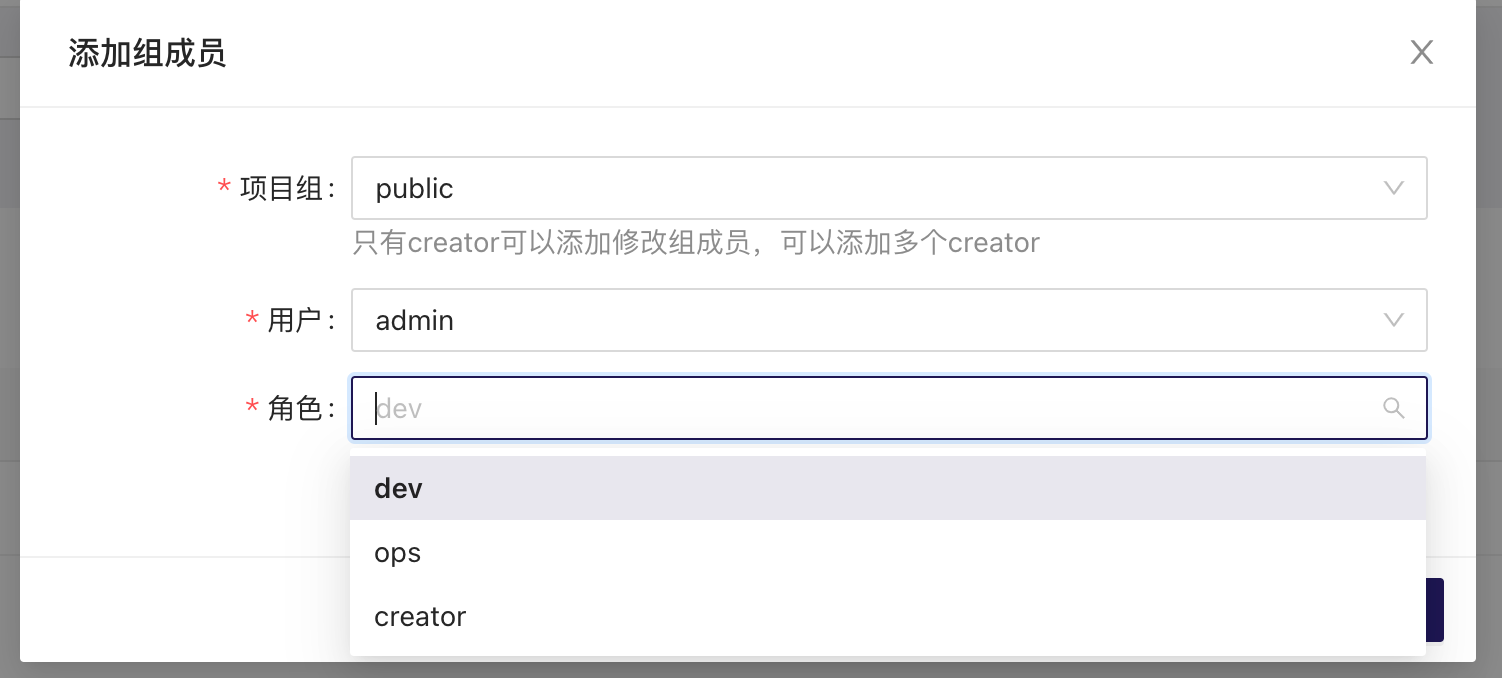Pick the creator role option
This screenshot has width=1502, height=678.
tap(888, 616)
